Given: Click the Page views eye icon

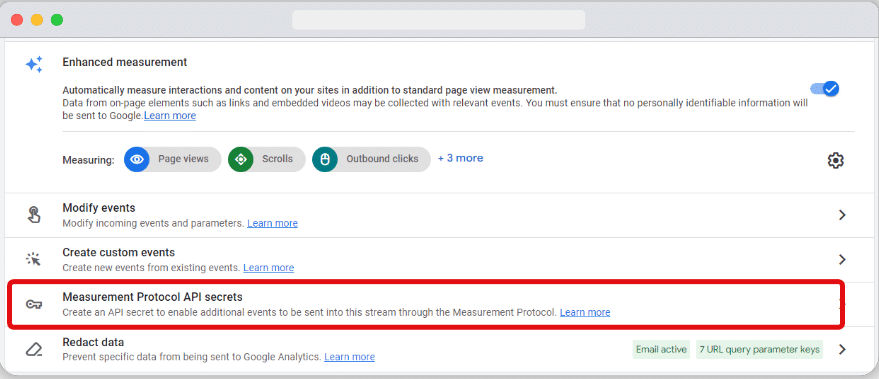Looking at the screenshot, I should [137, 159].
